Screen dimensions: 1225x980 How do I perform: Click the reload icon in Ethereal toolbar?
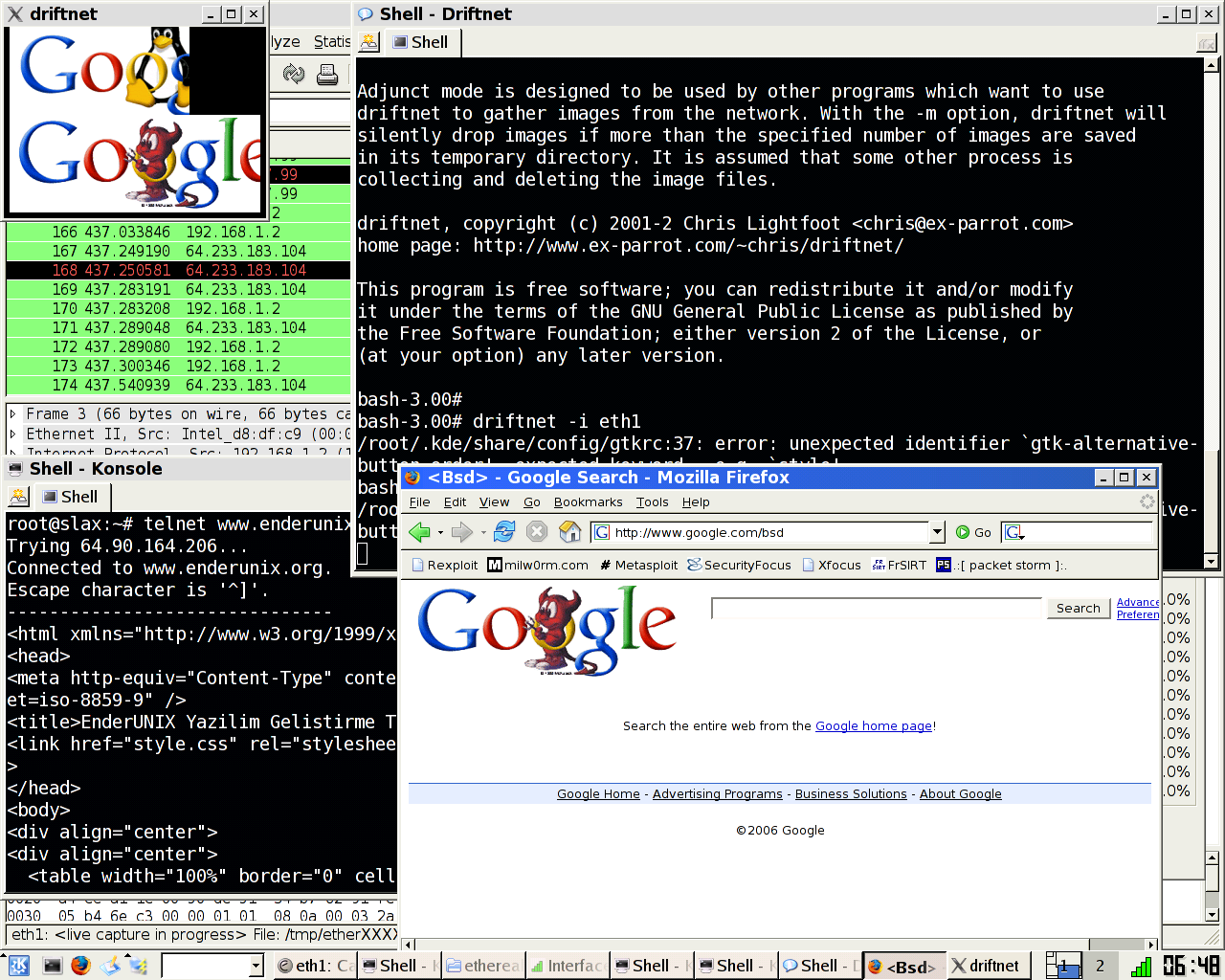point(294,74)
